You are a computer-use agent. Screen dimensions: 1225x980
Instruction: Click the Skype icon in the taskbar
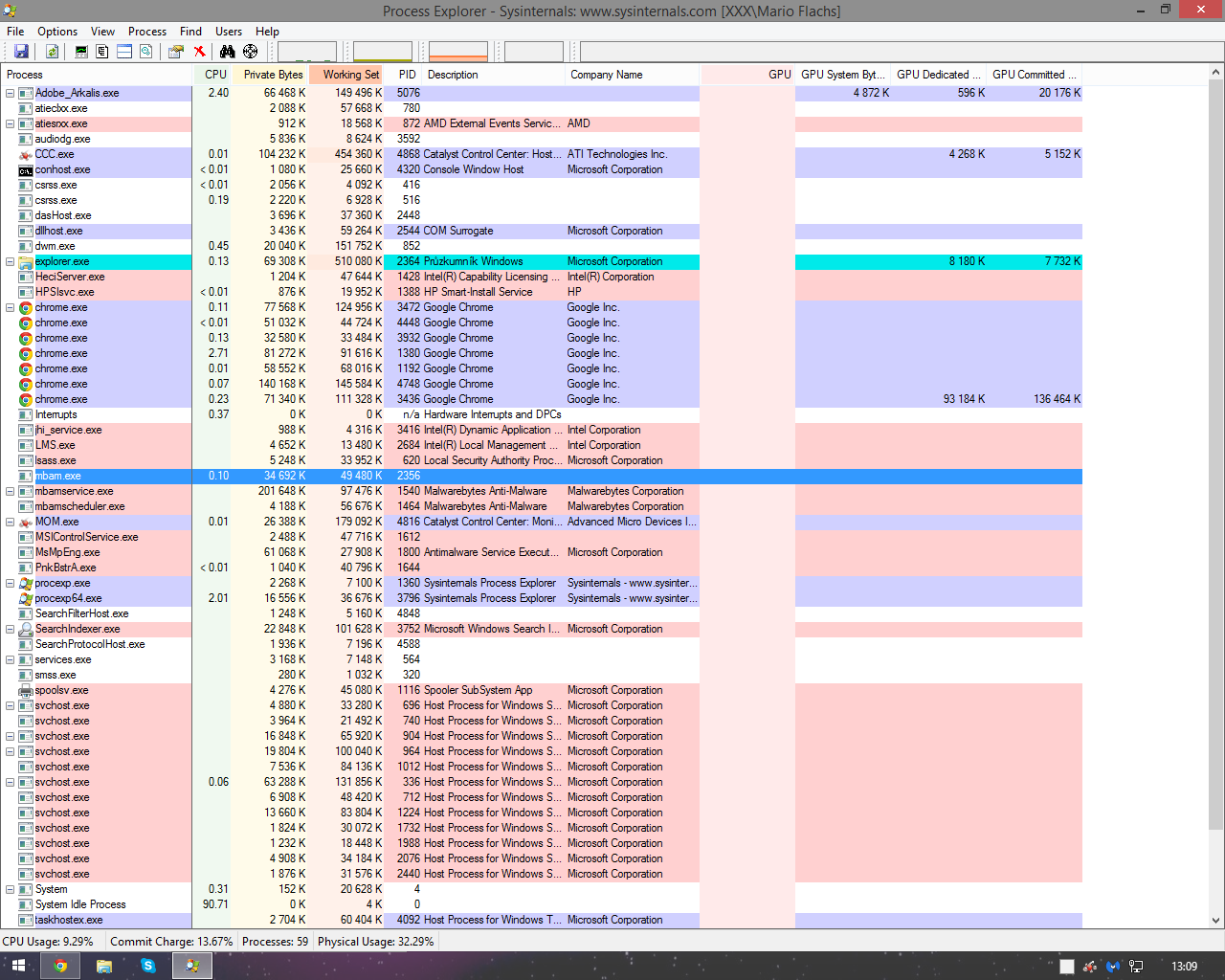tap(148, 966)
